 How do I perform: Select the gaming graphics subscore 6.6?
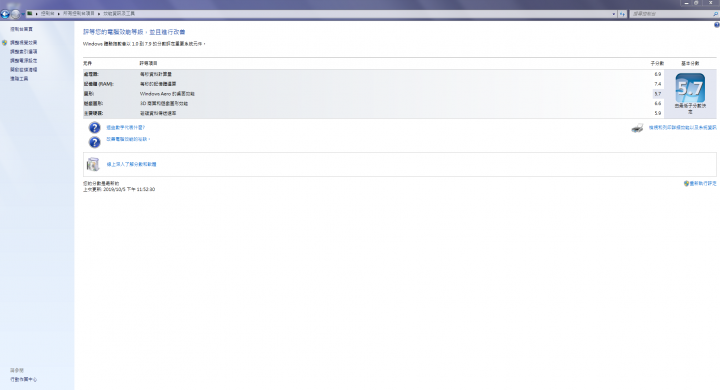click(658, 103)
